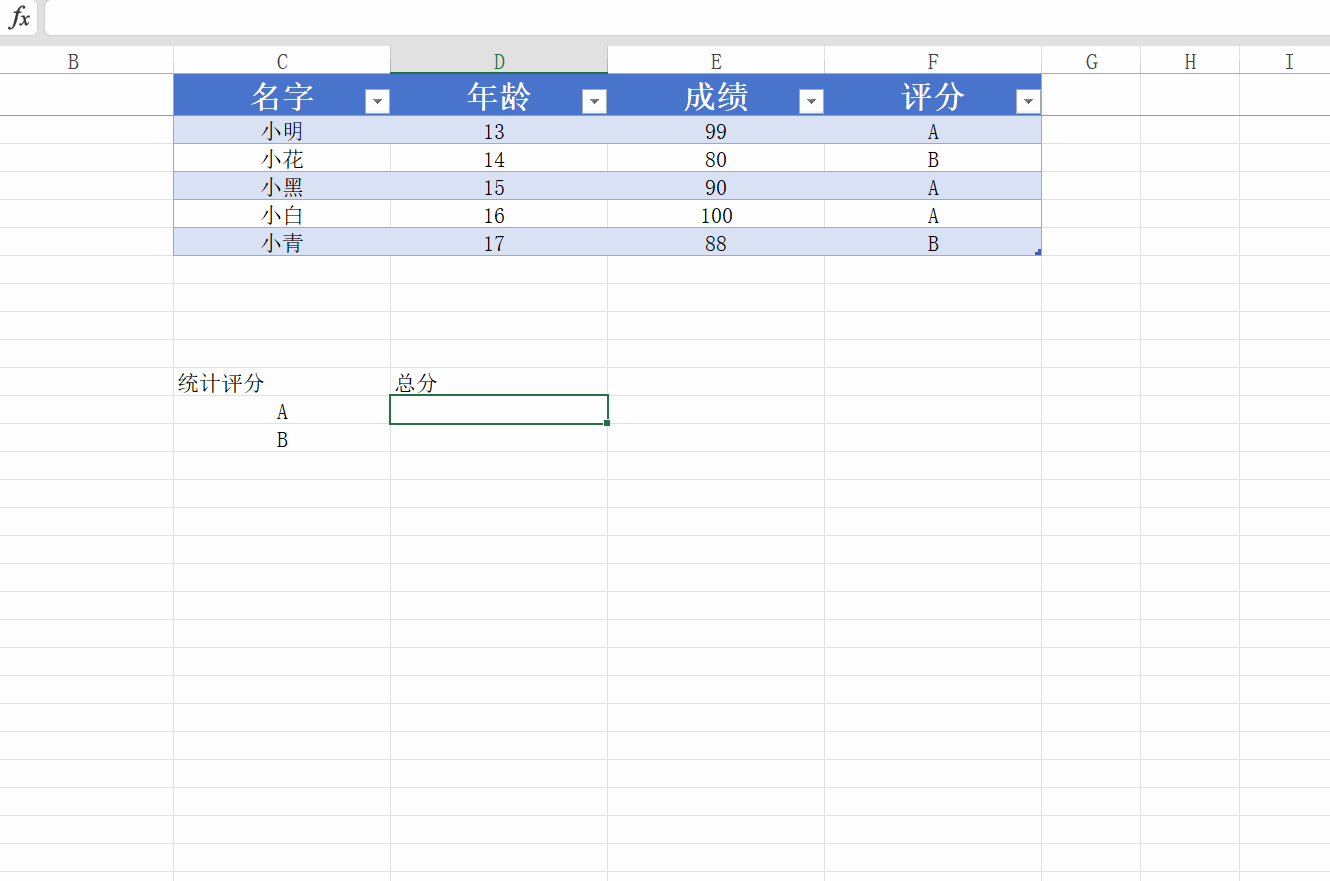Click the fx insert function icon
The image size is (1330, 881).
tap(19, 18)
